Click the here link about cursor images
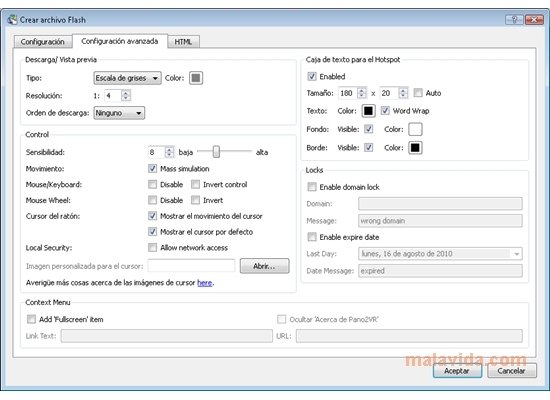 (204, 283)
